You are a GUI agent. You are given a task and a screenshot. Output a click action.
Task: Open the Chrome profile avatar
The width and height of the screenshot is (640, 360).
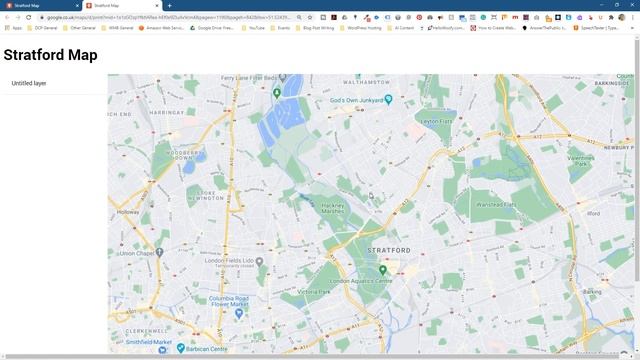tap(622, 18)
